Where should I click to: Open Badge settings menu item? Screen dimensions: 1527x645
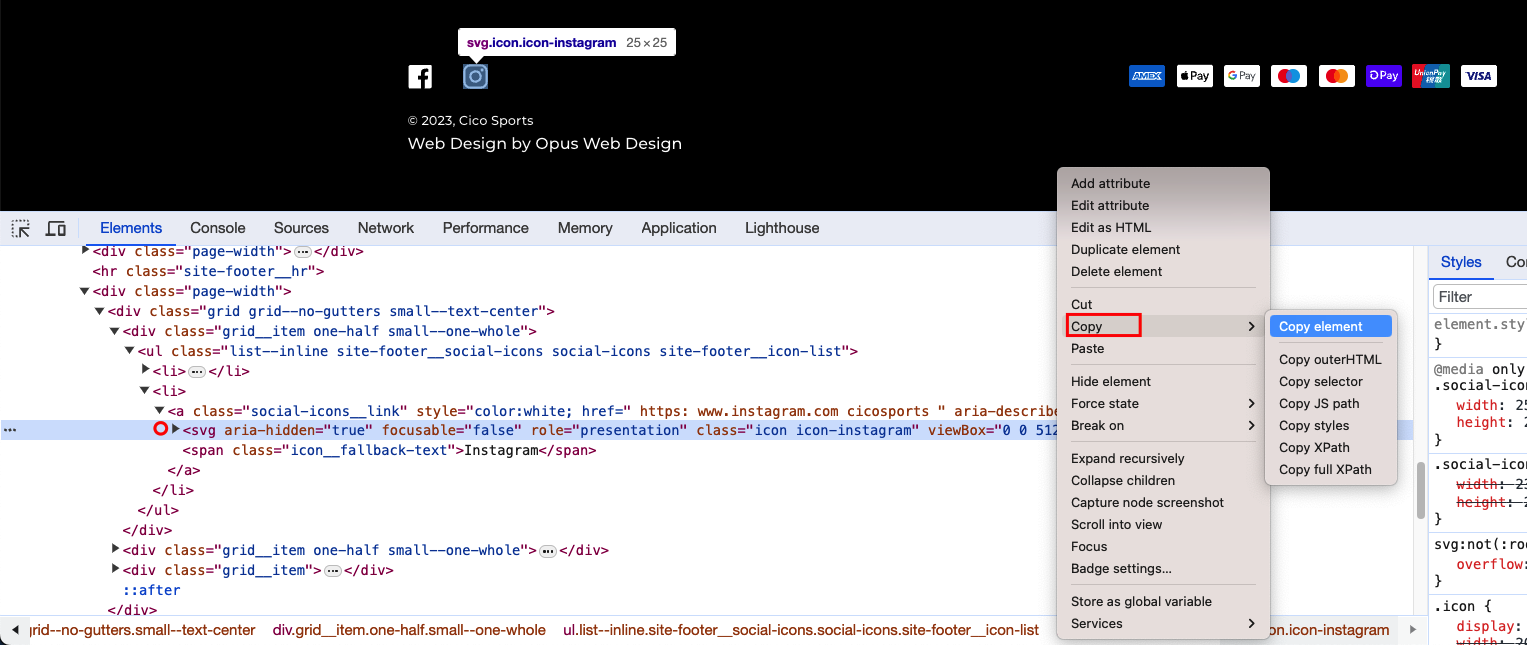click(1163, 569)
